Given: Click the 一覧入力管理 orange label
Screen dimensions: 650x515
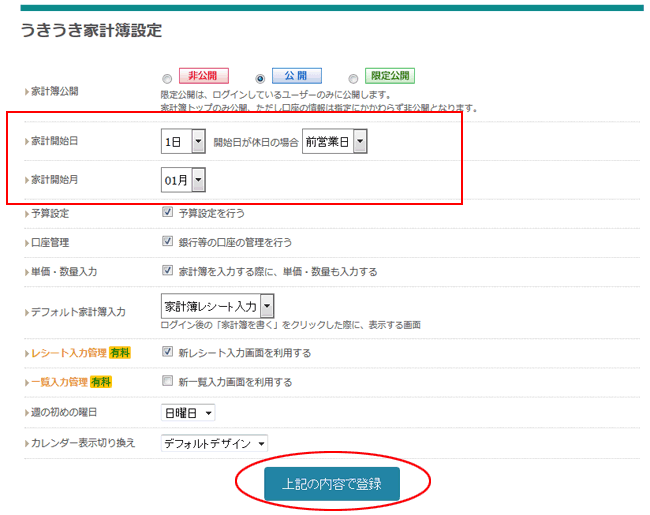Looking at the screenshot, I should 59,382.
